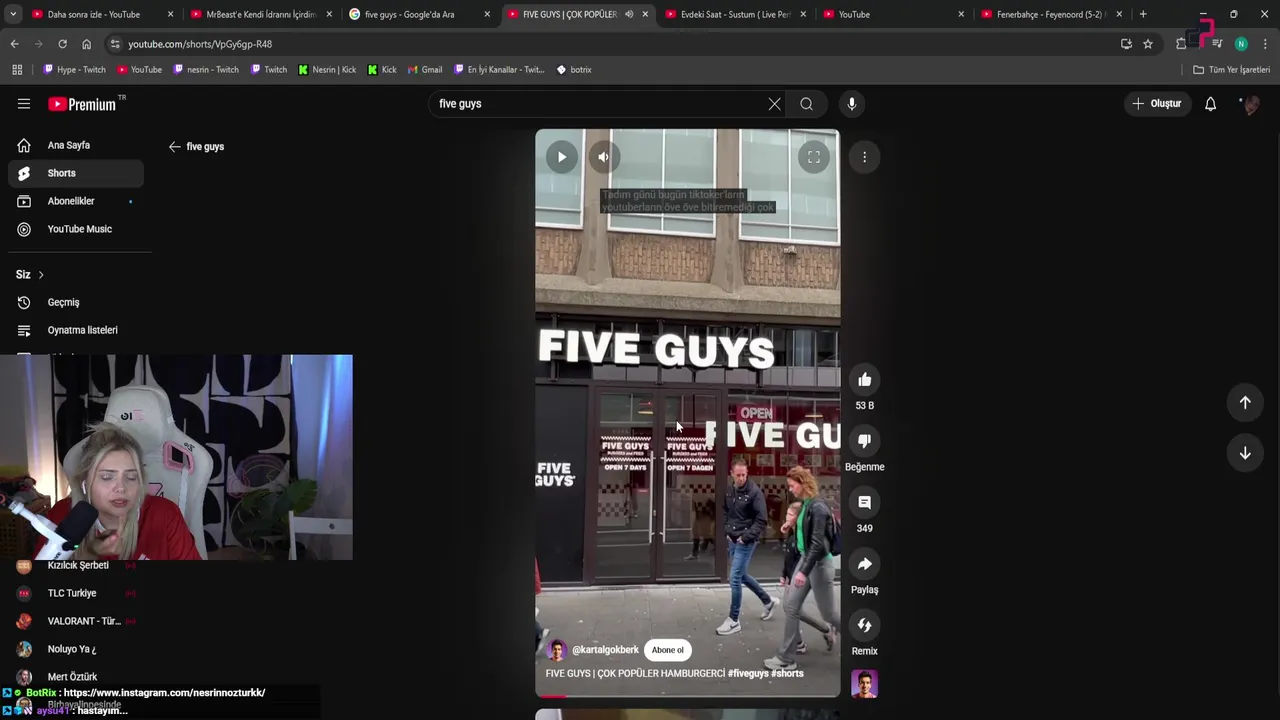Click the #fiveguys hashtag in the title

click(748, 674)
